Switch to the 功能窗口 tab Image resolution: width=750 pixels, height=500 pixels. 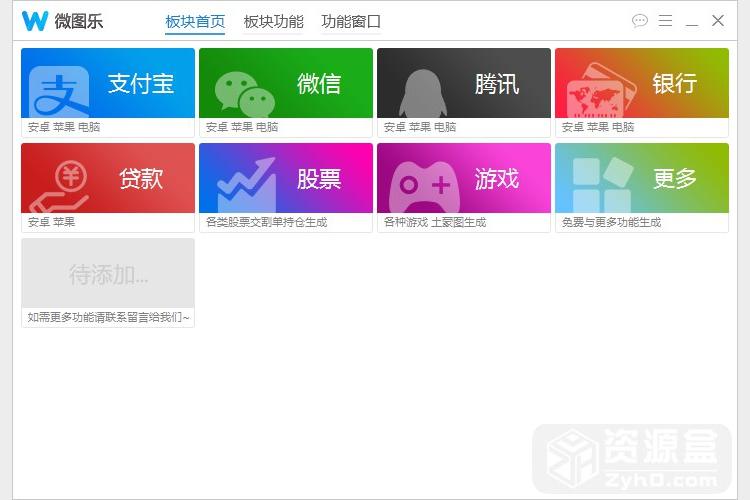tap(351, 22)
